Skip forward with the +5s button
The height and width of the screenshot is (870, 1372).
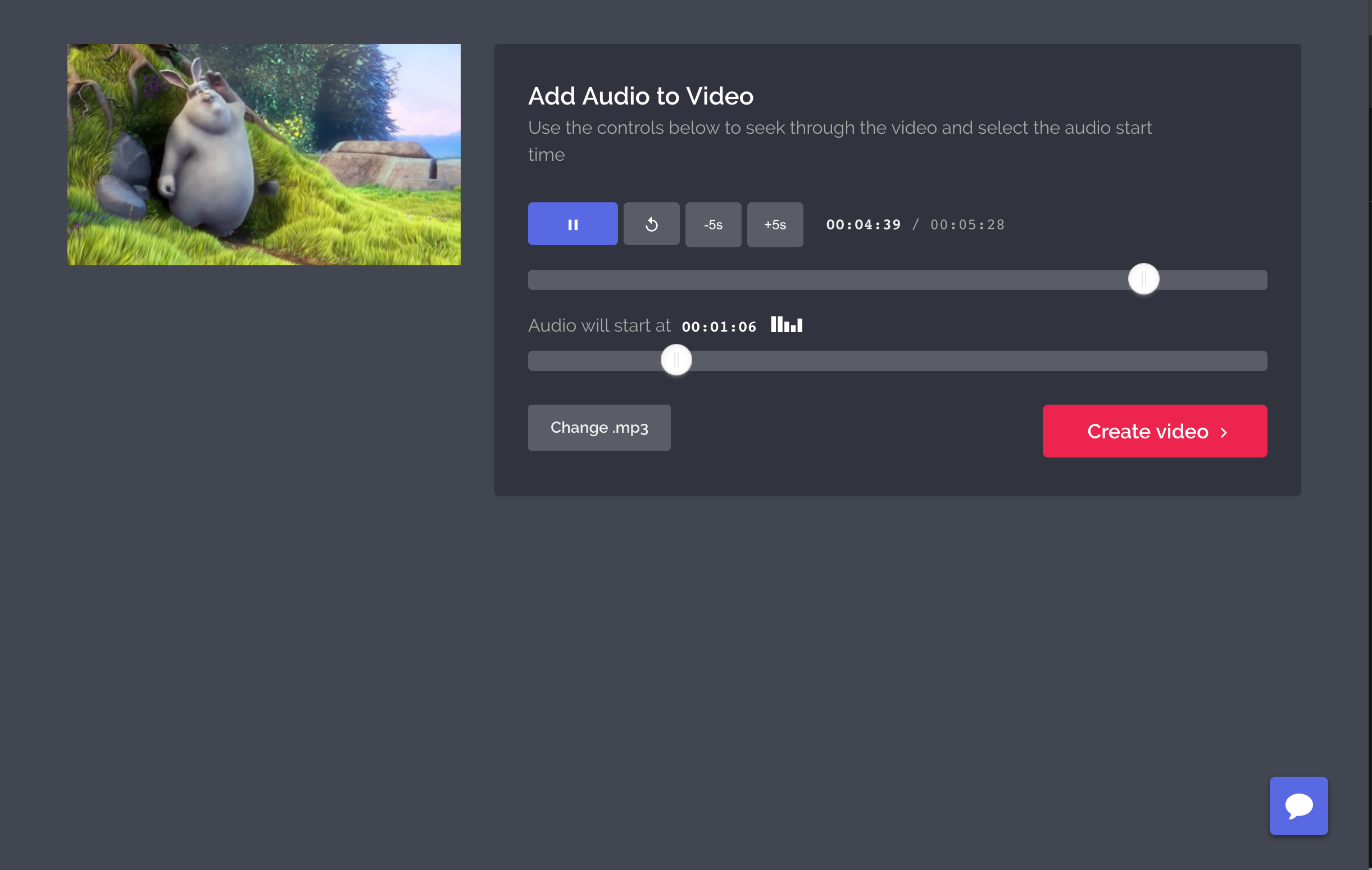pyautogui.click(x=775, y=225)
